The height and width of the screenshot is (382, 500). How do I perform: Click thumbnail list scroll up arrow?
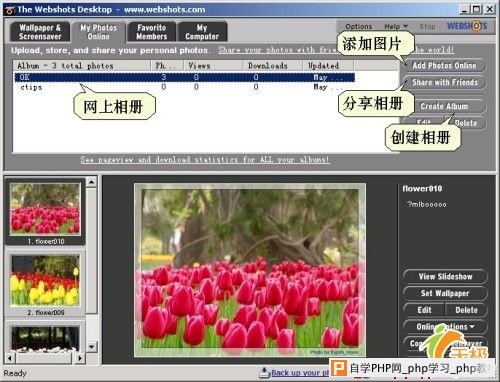(x=92, y=181)
